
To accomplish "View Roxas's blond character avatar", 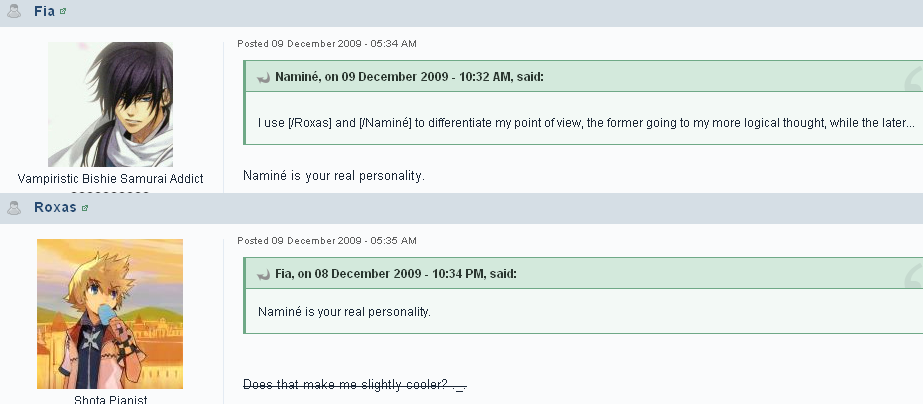I will 110,314.
